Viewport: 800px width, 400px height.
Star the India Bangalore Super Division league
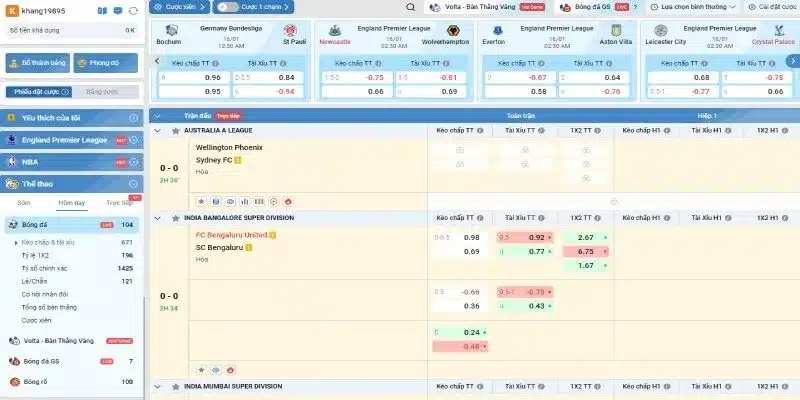(175, 217)
